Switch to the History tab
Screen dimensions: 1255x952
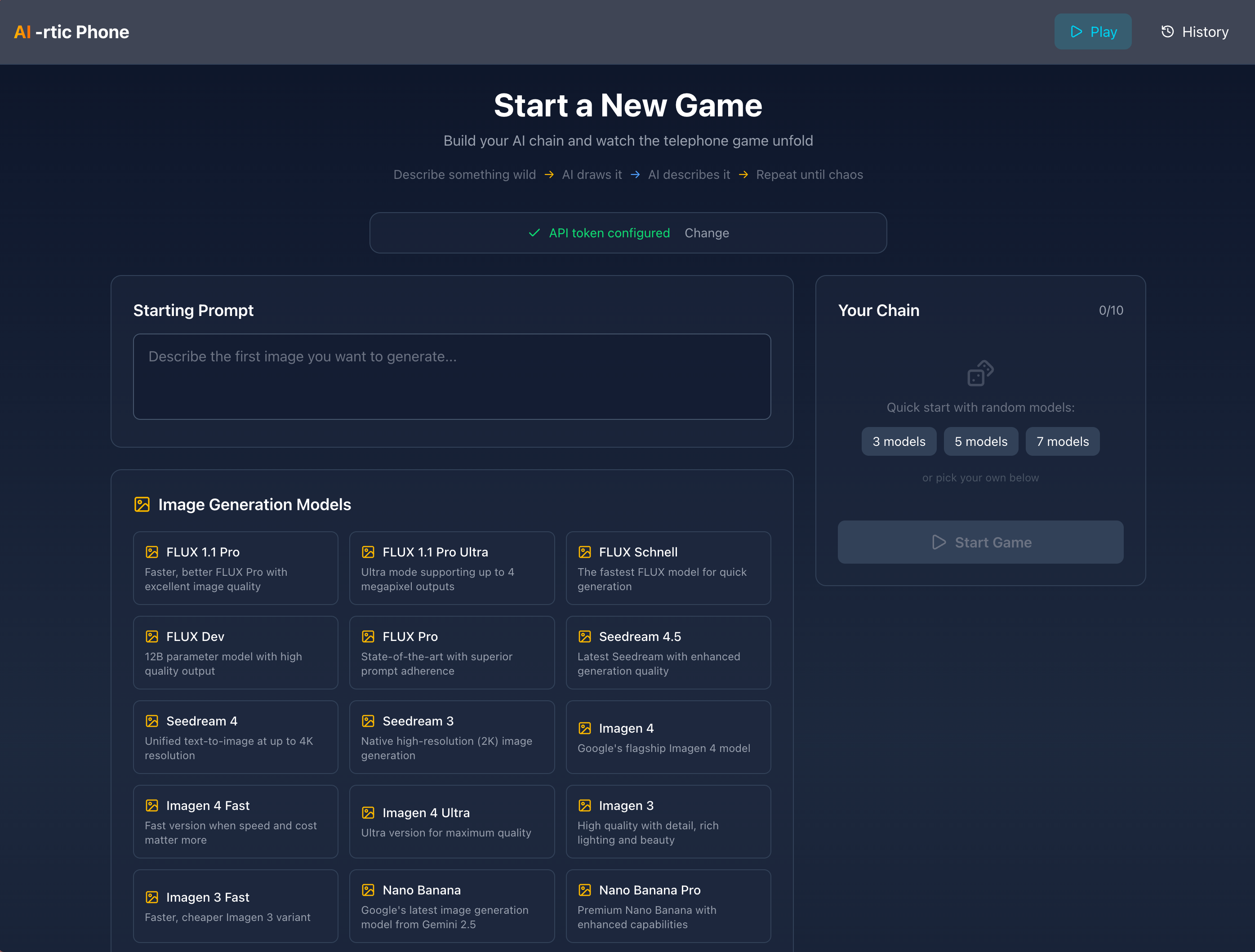(x=1194, y=32)
